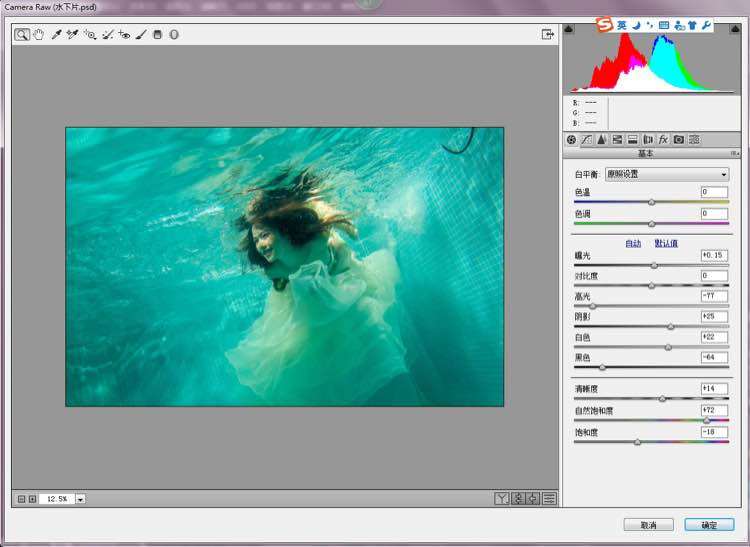Image resolution: width=750 pixels, height=547 pixels.
Task: Click the 自动 auto link
Action: click(633, 243)
